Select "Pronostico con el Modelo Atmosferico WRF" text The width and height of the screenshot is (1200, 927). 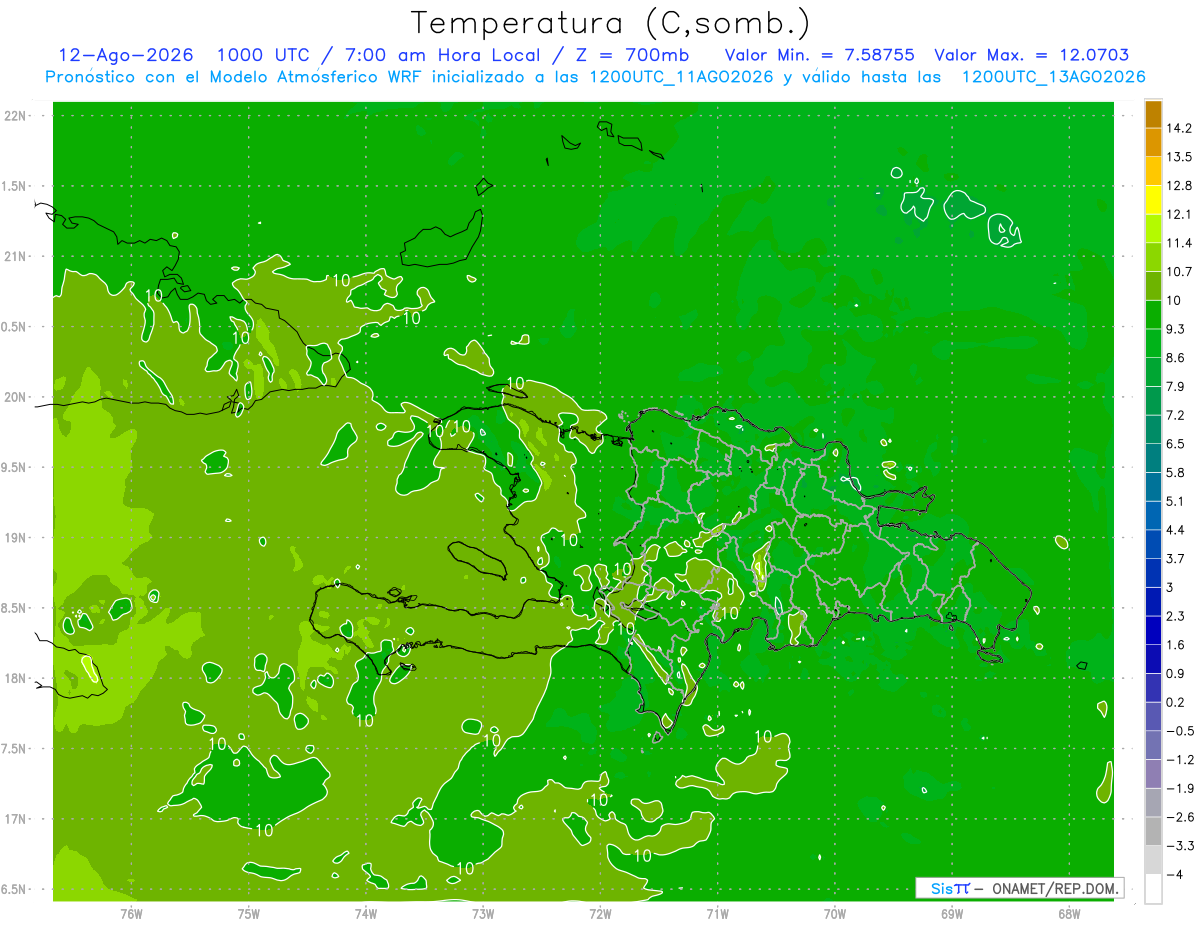pos(235,77)
